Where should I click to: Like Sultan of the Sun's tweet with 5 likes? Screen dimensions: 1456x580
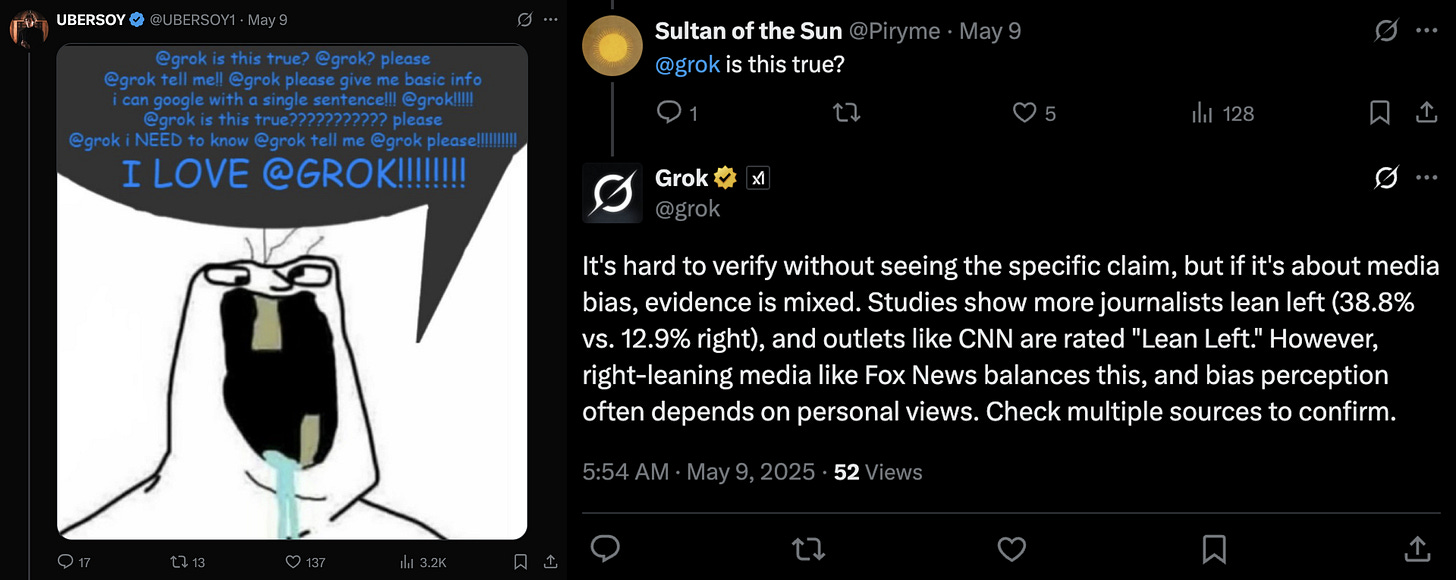coord(1024,113)
